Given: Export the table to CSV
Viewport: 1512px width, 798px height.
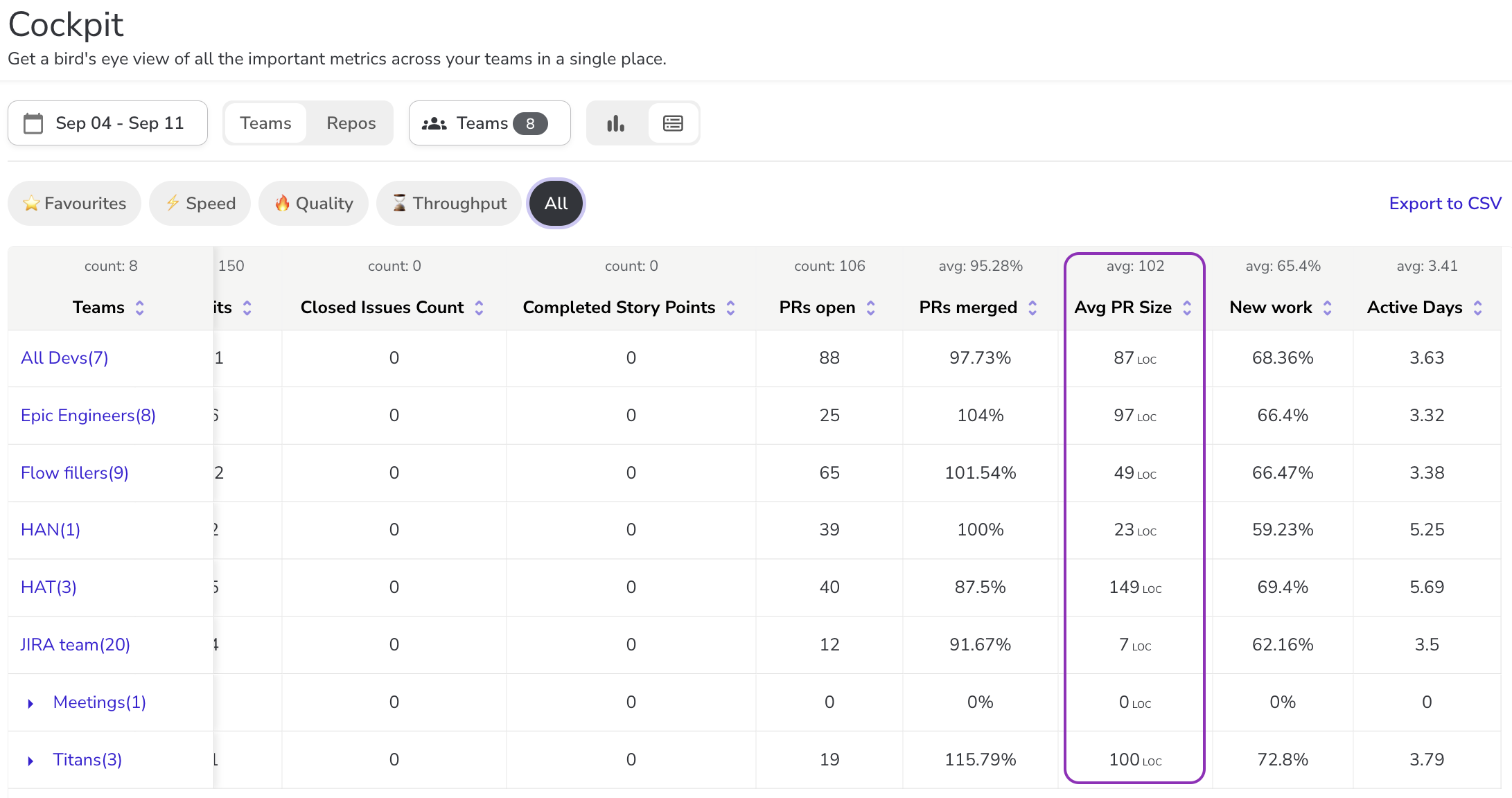Looking at the screenshot, I should coord(1445,204).
